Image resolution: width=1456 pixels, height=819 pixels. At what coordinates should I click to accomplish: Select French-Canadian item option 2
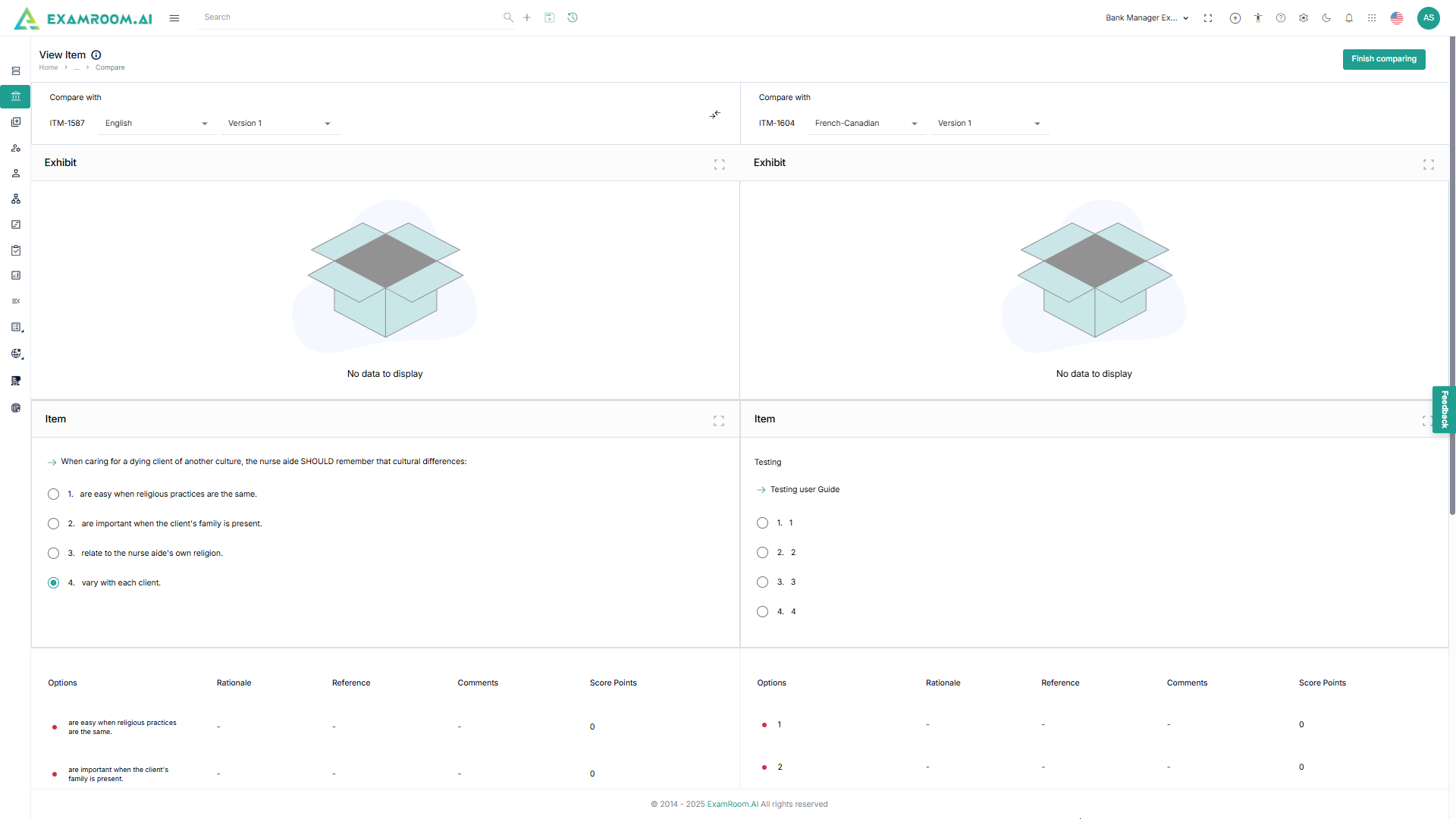pyautogui.click(x=762, y=553)
